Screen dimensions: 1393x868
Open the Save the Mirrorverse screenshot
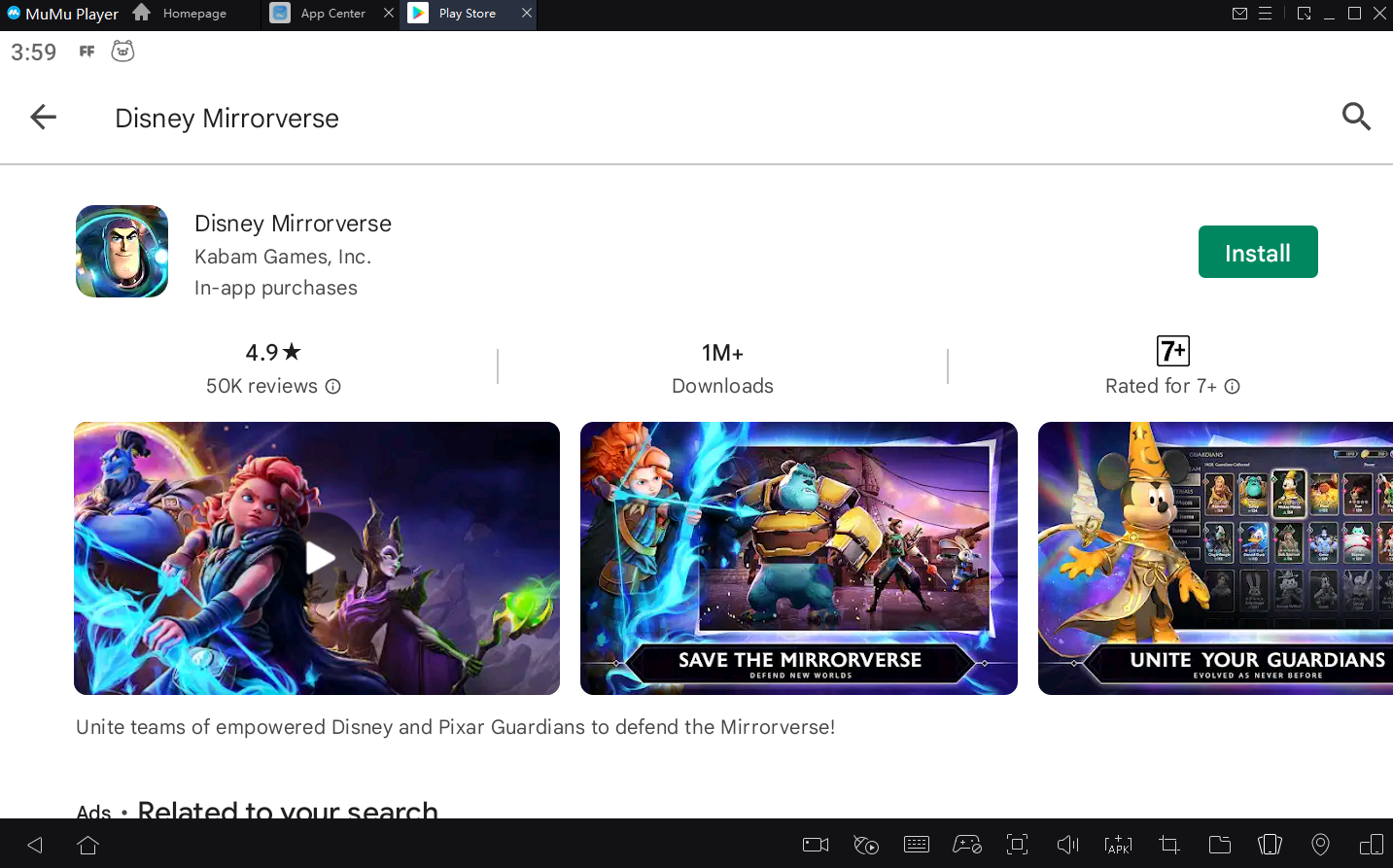(798, 558)
